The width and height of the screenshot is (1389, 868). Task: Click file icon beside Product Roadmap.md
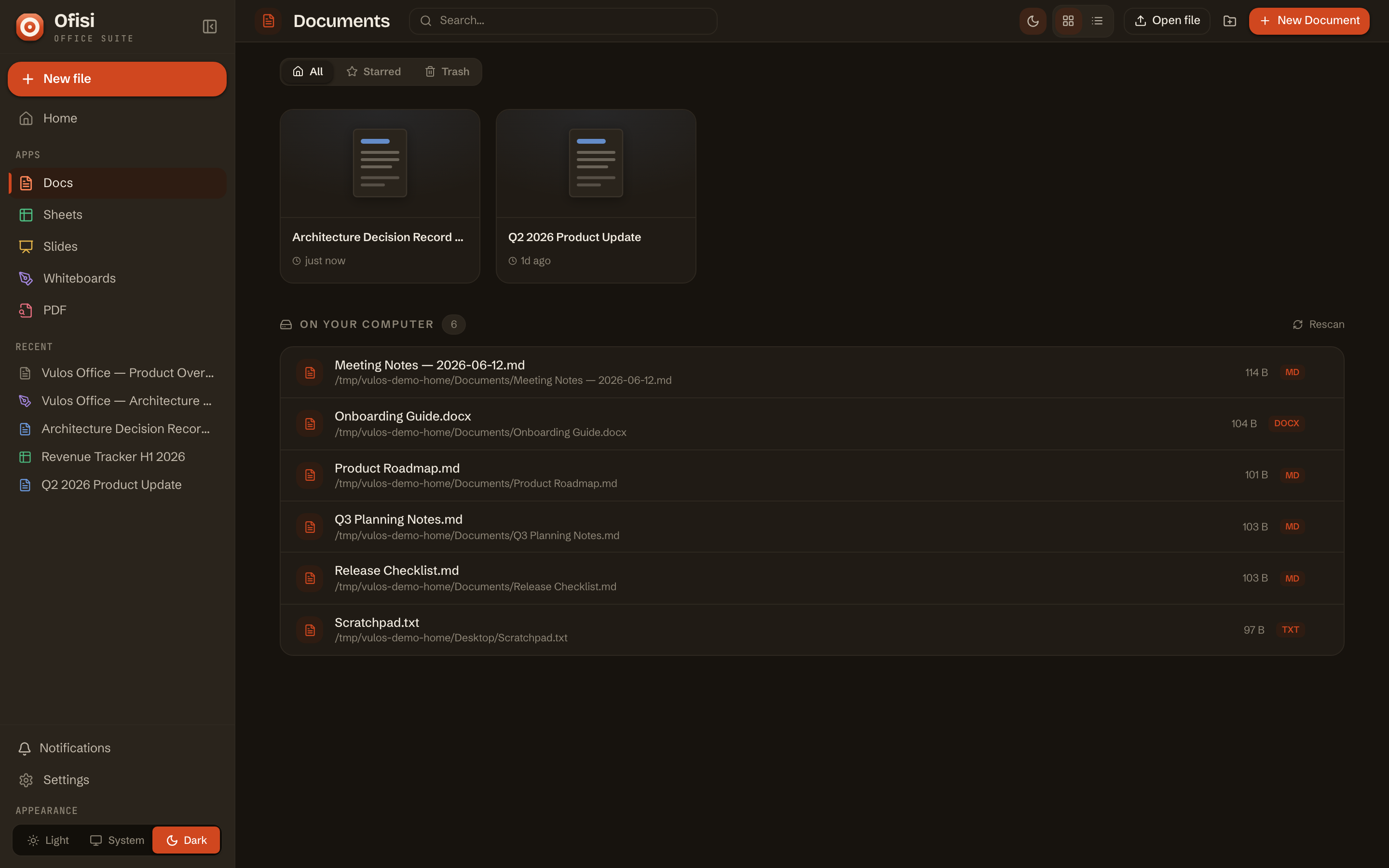click(310, 475)
